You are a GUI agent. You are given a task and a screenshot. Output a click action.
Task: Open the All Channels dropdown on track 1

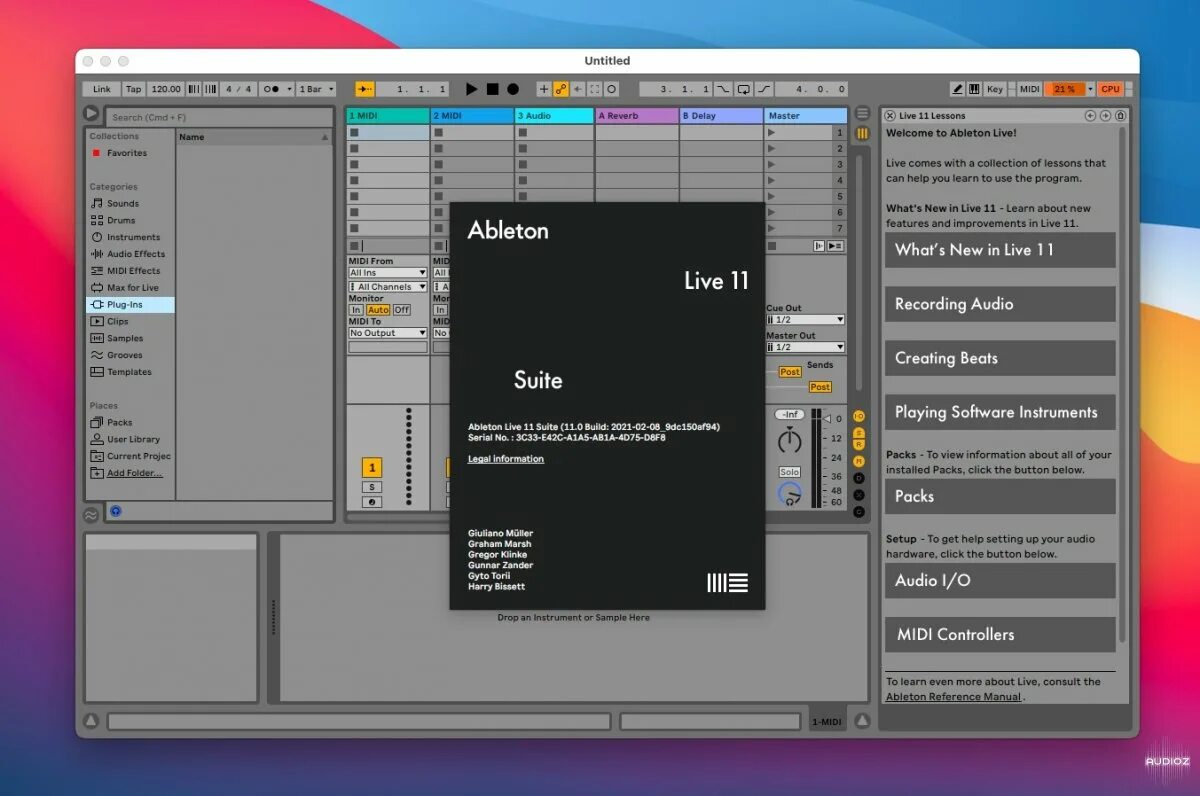pos(388,287)
